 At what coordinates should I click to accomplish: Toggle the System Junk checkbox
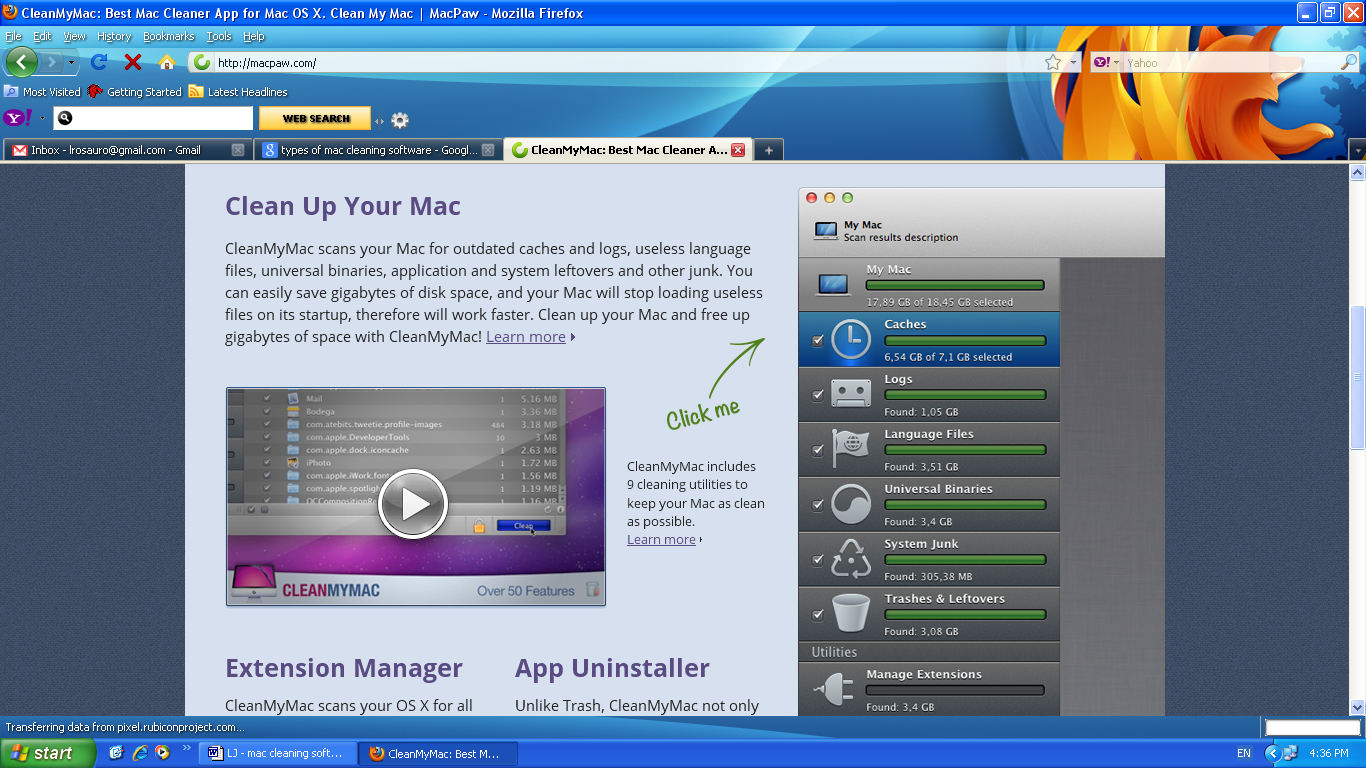coord(818,560)
